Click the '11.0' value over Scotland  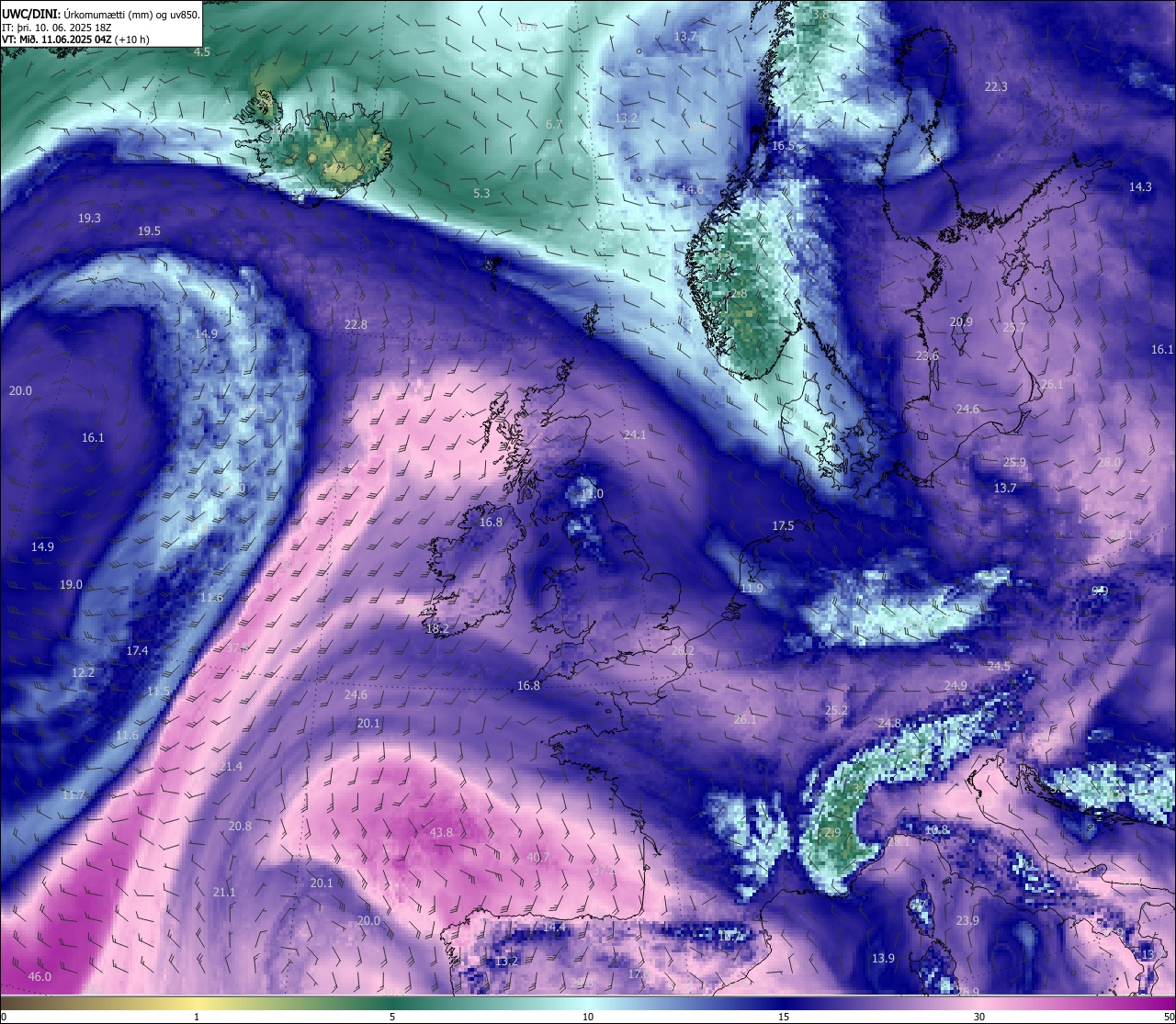(593, 494)
